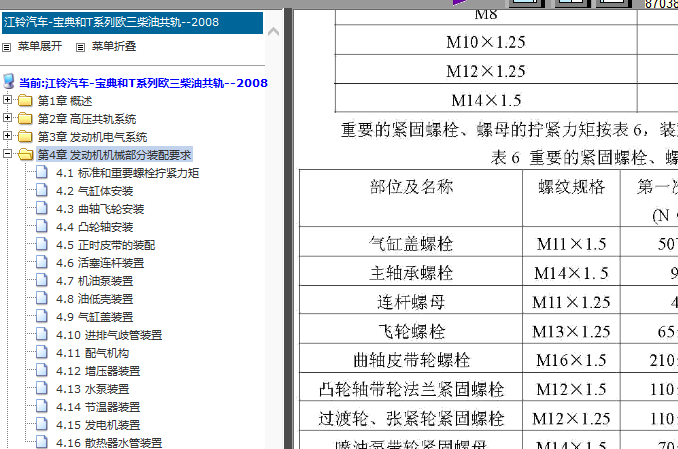This screenshot has width=678, height=449.
Task: Open the 当前:江铃汽车-宝典和T系列欧三柴油共轨--2008 link
Action: 144,83
